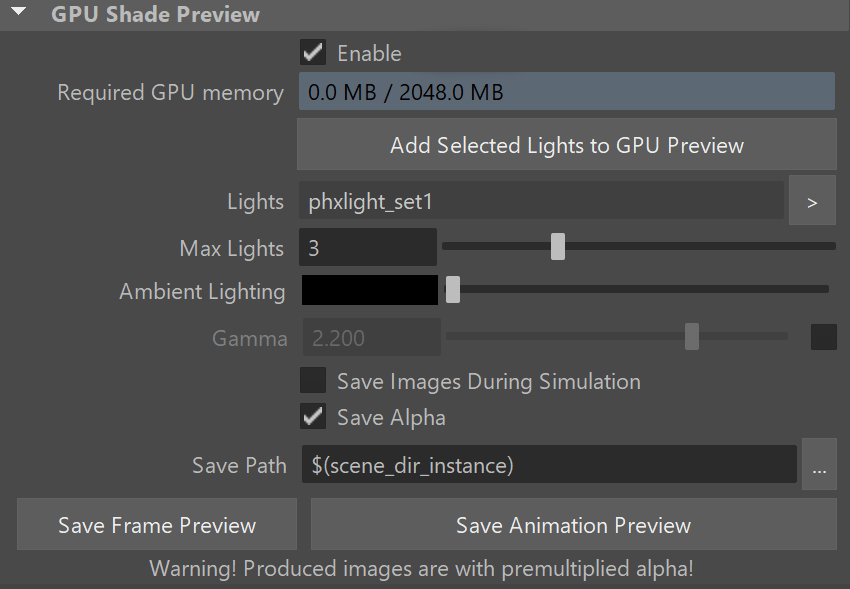
Task: Click the Save Animation Preview button
Action: pos(574,525)
